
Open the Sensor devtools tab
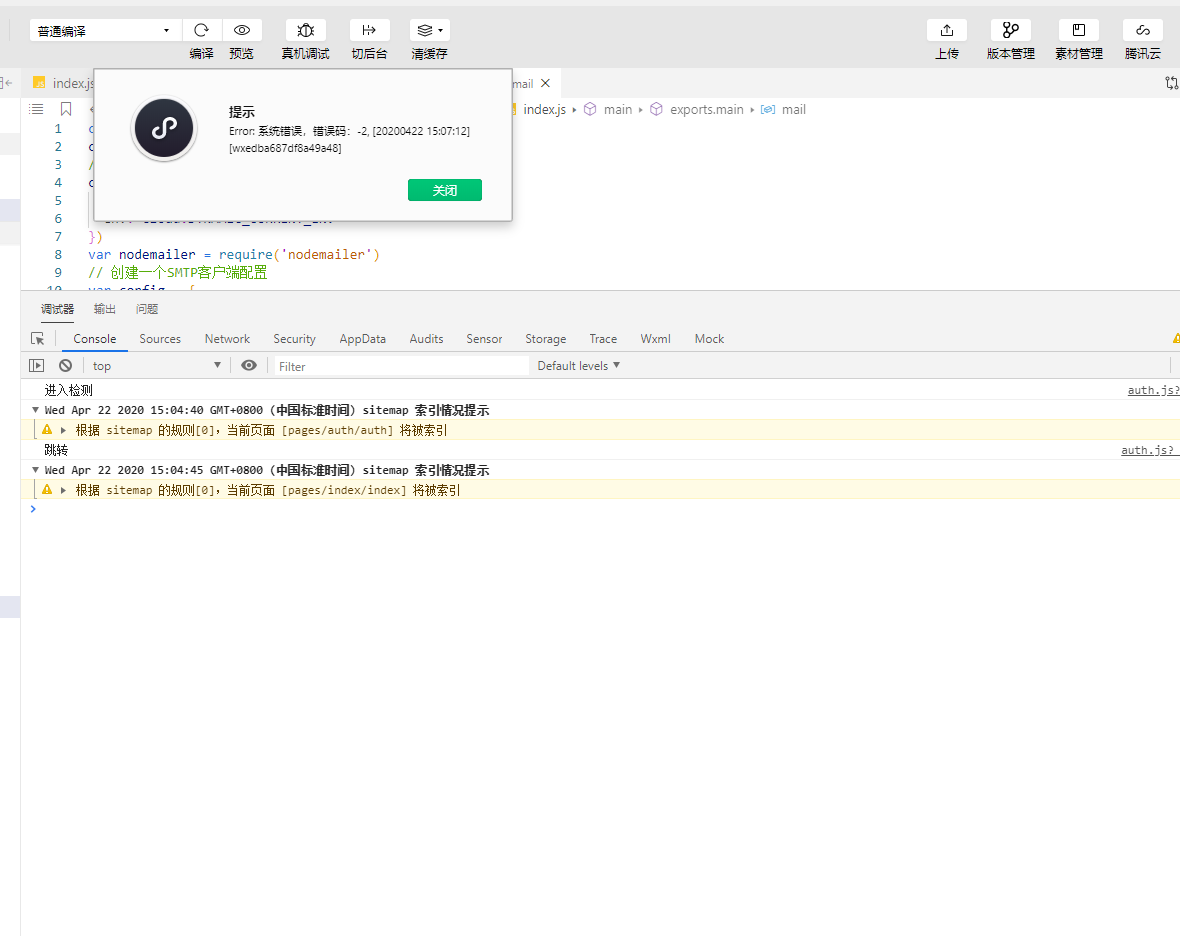pyautogui.click(x=484, y=339)
